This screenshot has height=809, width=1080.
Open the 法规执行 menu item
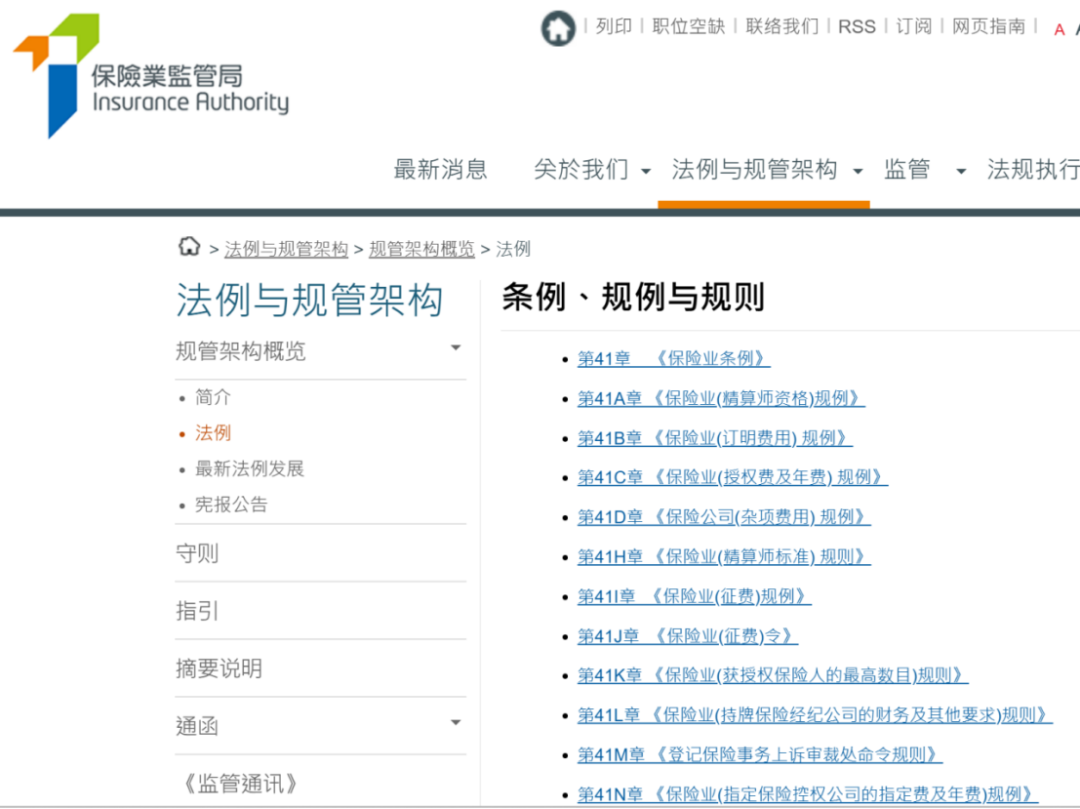pos(1032,170)
